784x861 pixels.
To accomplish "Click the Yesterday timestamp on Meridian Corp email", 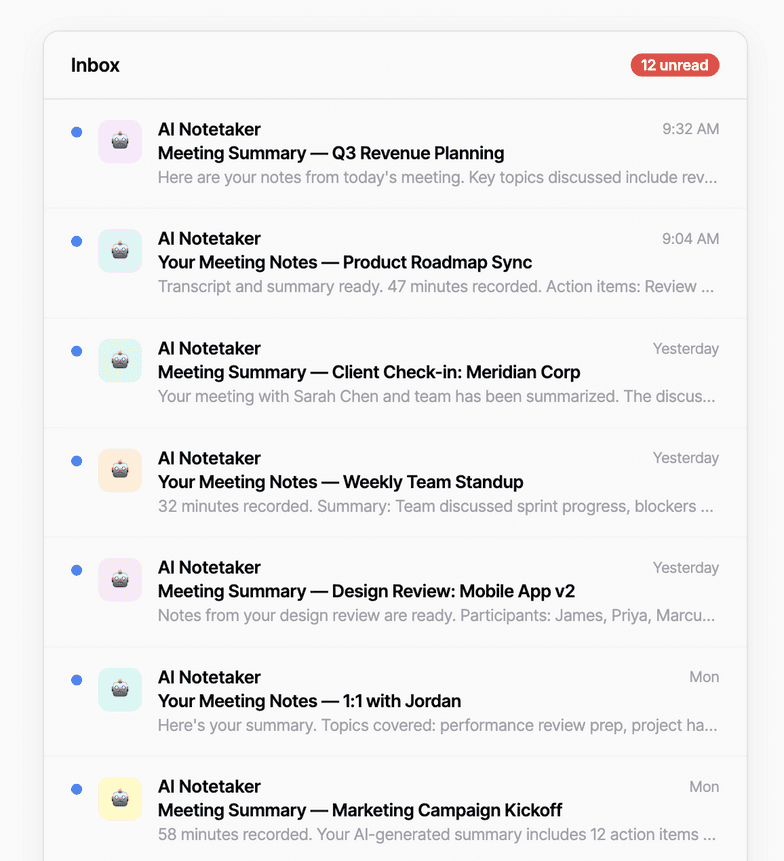I will (x=686, y=349).
